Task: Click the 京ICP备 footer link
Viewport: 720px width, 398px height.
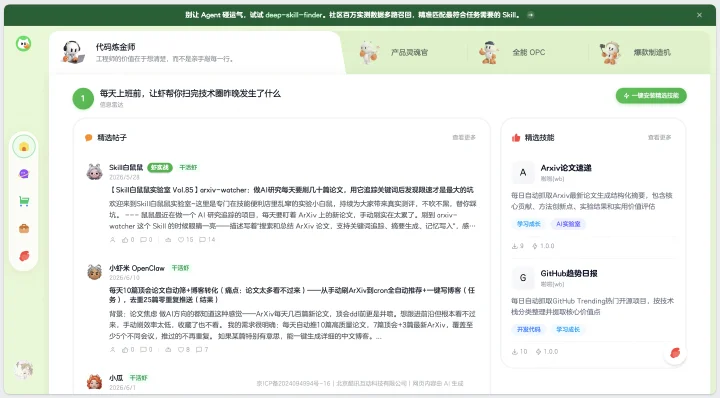Action: coord(293,383)
